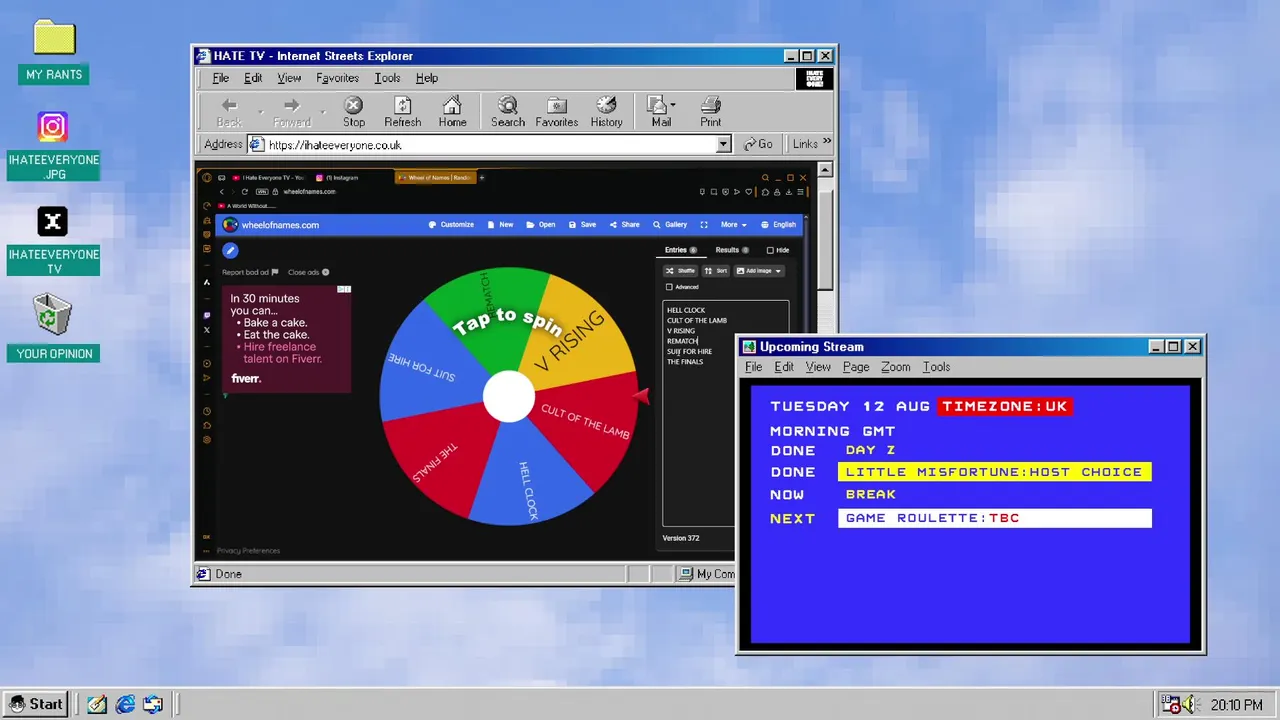Click the GAME ROULETTE:TBC schedule row

[x=995, y=518]
